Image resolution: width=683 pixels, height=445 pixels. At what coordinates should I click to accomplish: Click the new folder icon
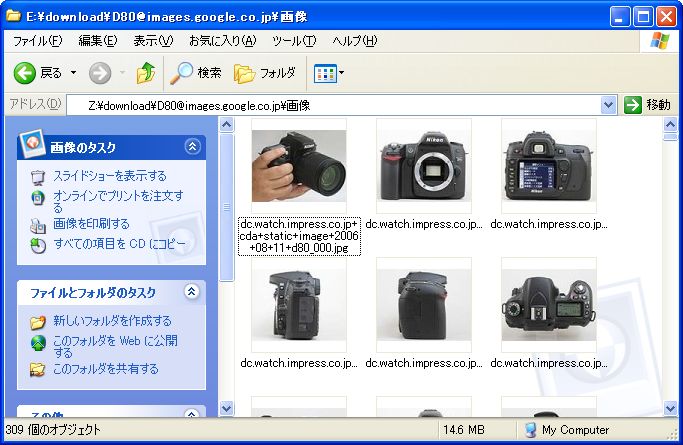click(38, 322)
